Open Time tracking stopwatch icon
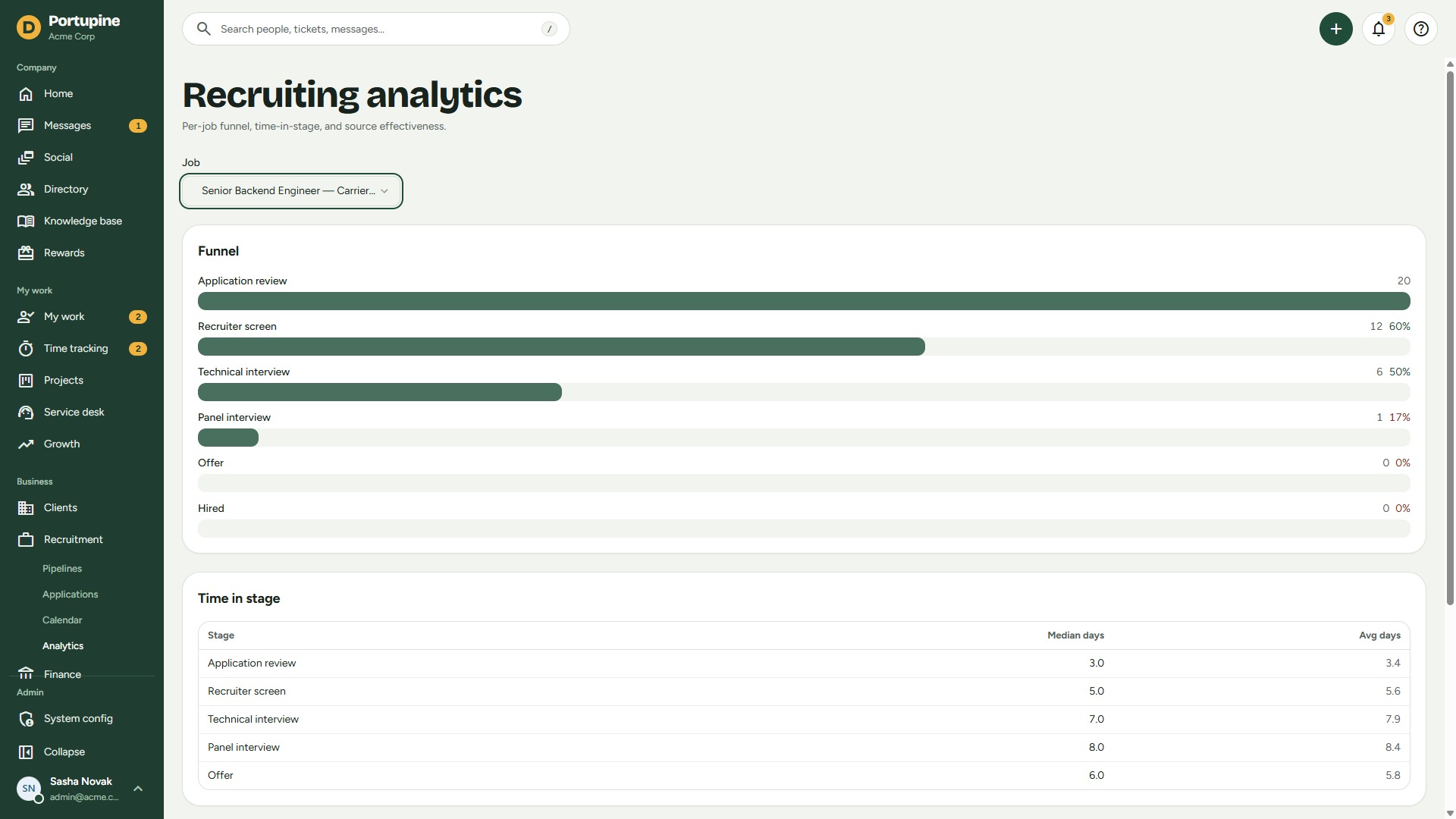The width and height of the screenshot is (1456, 819). tap(26, 349)
